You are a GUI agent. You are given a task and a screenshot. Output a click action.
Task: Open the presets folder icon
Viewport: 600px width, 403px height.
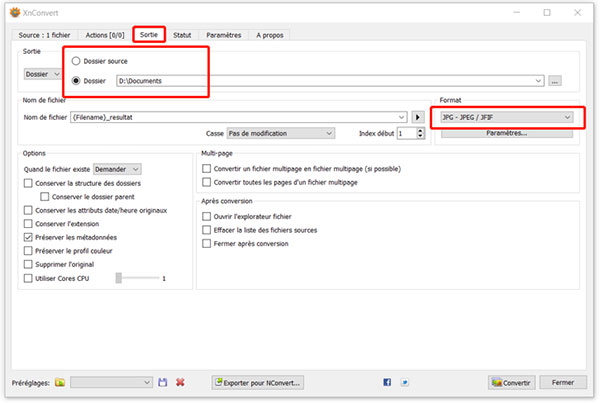coord(60,382)
